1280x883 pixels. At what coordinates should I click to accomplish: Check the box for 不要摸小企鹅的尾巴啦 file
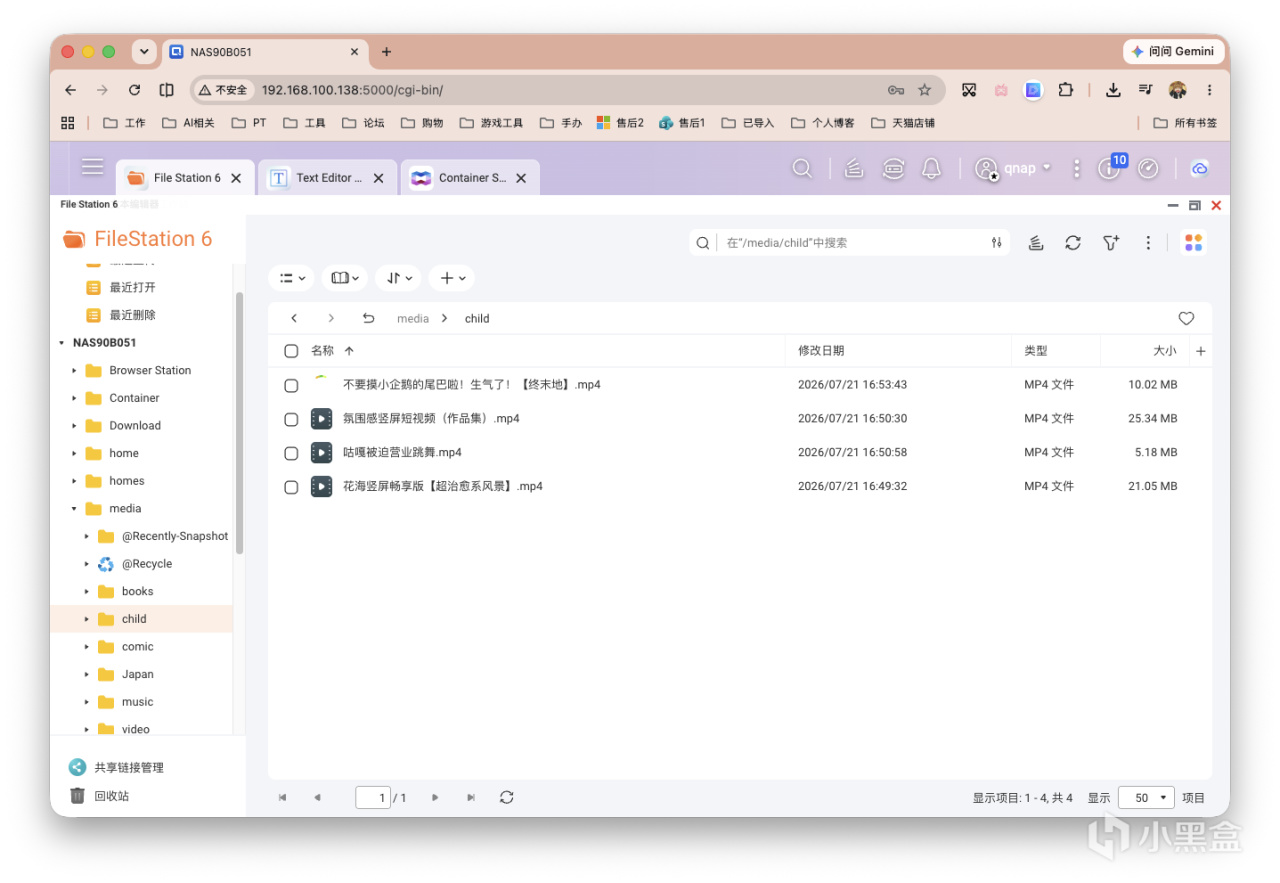[291, 385]
